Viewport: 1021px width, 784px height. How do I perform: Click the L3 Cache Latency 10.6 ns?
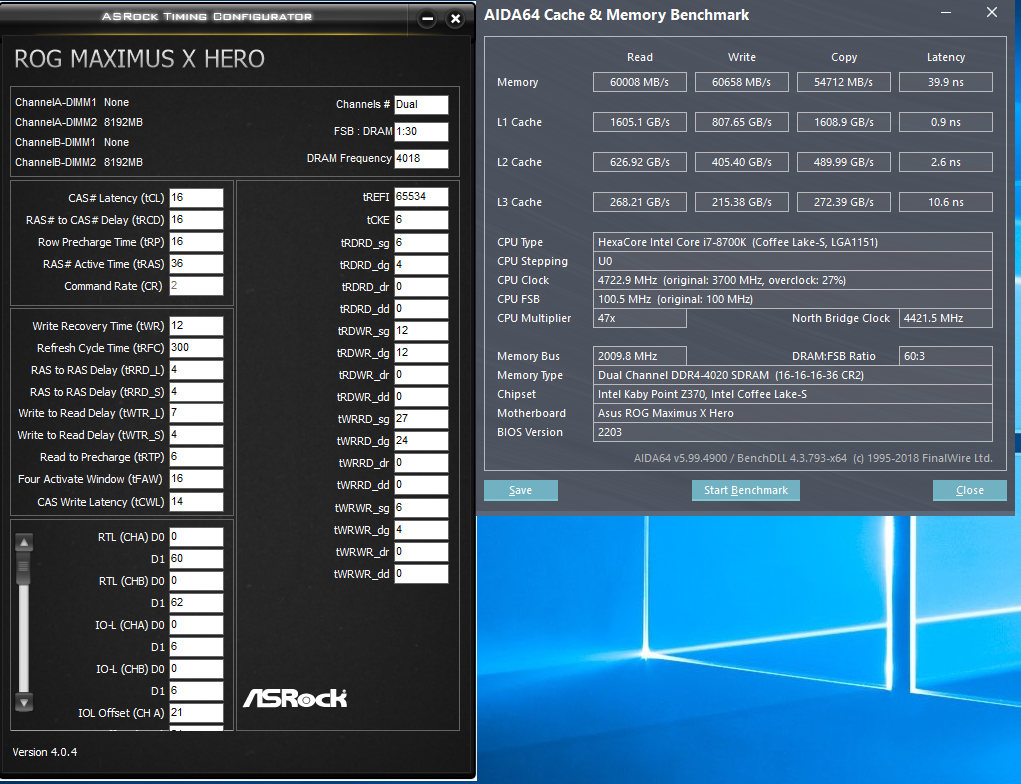[x=945, y=203]
